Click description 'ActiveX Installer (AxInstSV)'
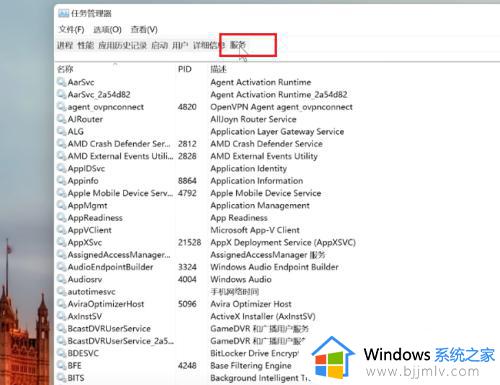This screenshot has width=500, height=385. 263,316
